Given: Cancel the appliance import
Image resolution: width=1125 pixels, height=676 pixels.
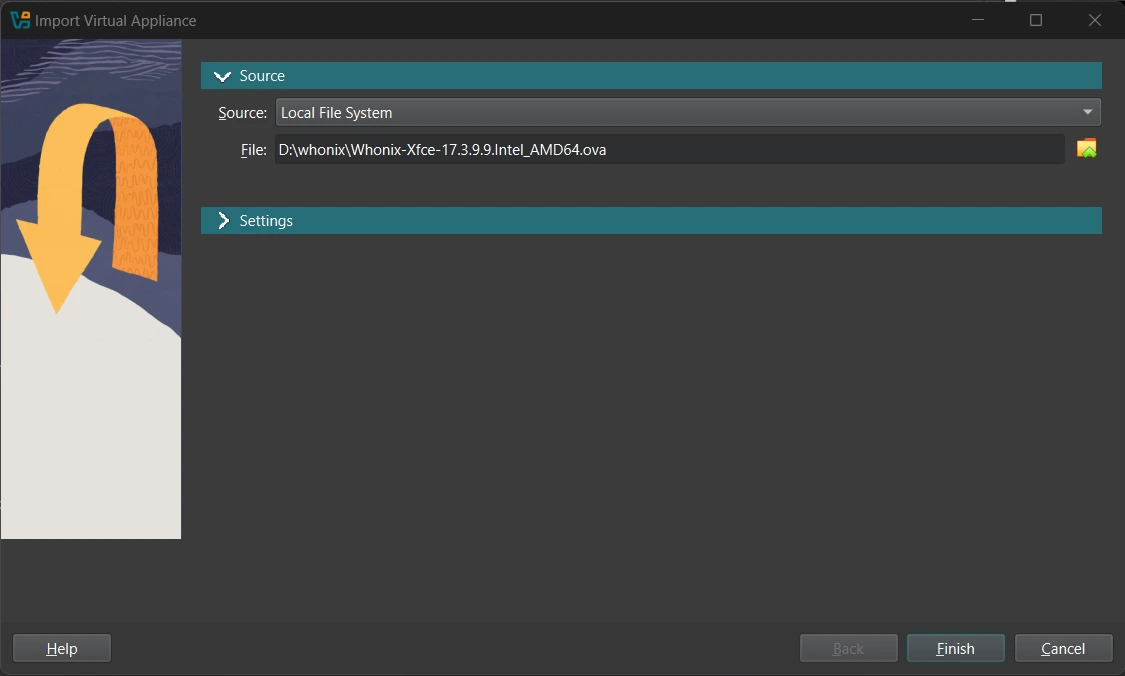Looking at the screenshot, I should pos(1063,648).
